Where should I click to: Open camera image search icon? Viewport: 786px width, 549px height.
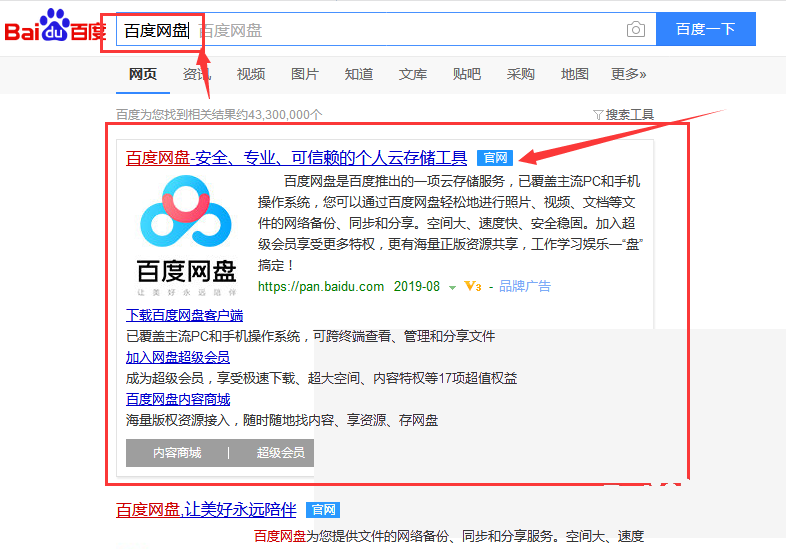click(636, 30)
